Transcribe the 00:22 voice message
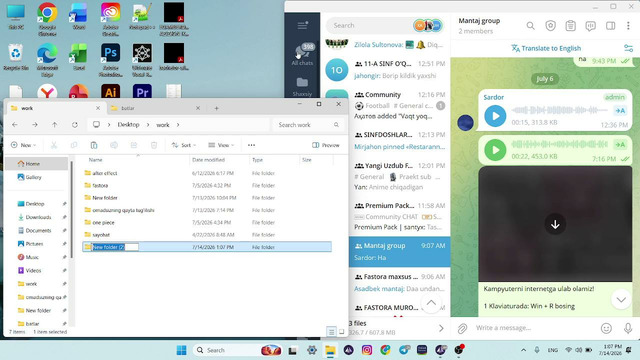This screenshot has width=640, height=360. pyautogui.click(x=620, y=144)
